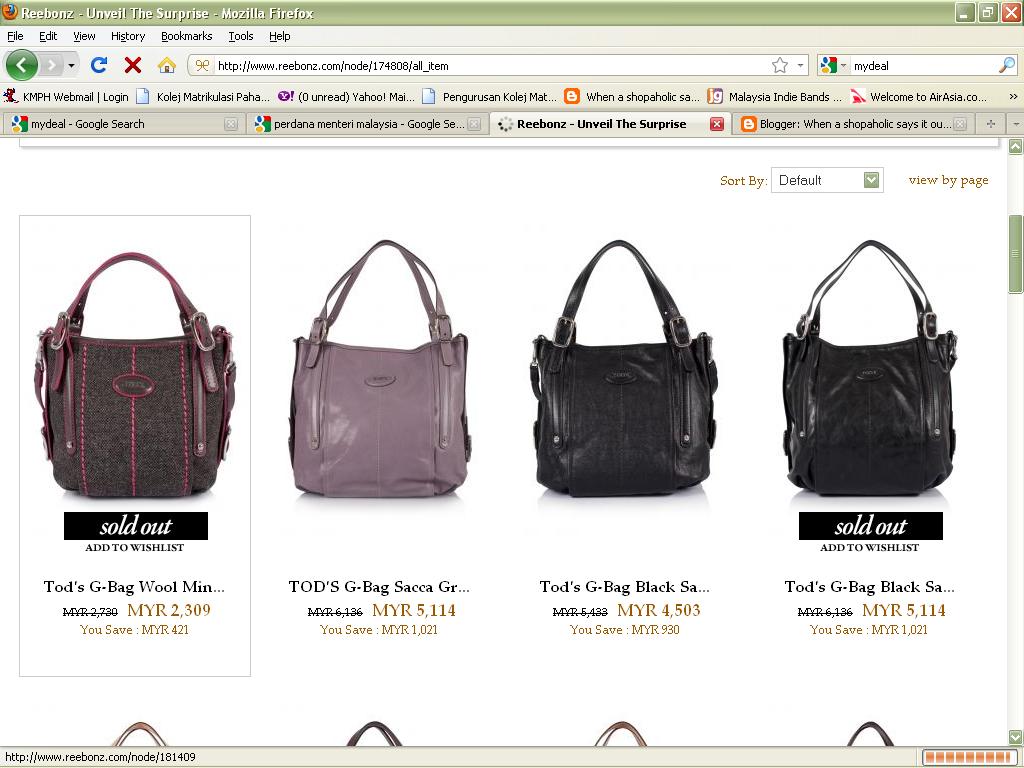1024x768 pixels.
Task: Open Welcome to AirAsia.co... bookmark
Action: 918,97
